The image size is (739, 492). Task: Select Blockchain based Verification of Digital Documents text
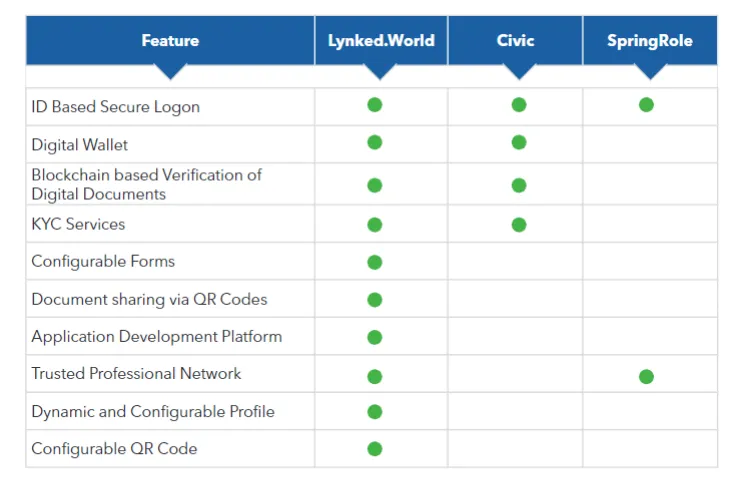coord(146,184)
